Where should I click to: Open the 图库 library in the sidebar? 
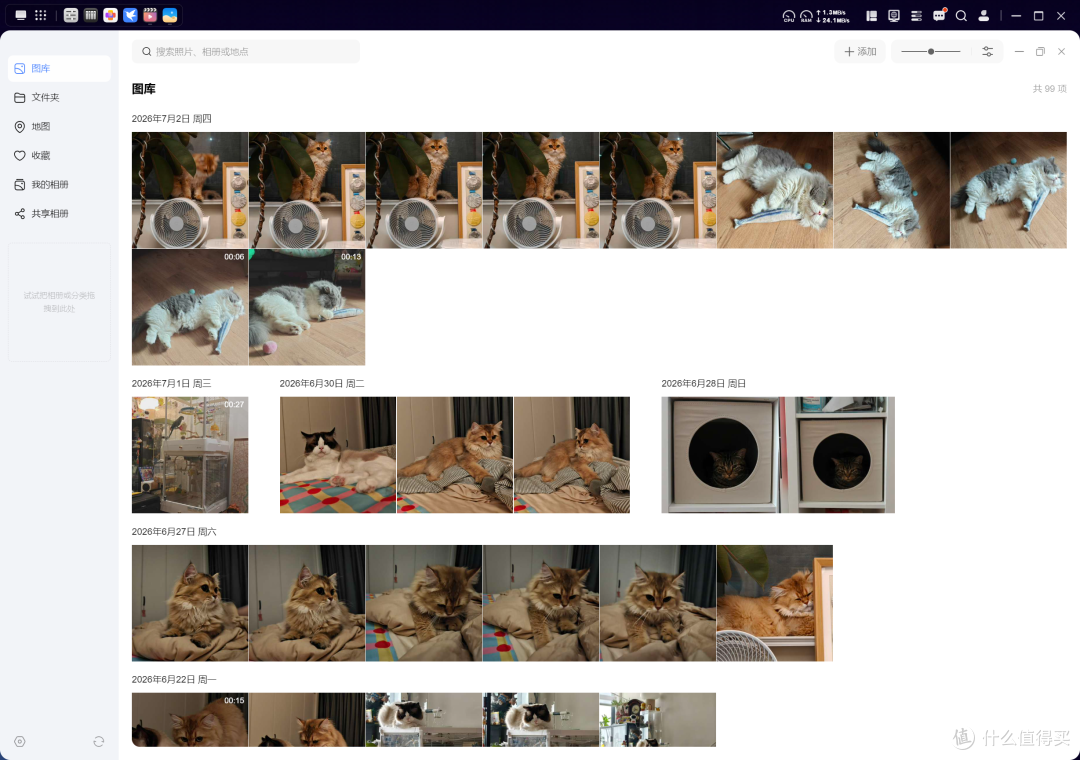[x=59, y=68]
